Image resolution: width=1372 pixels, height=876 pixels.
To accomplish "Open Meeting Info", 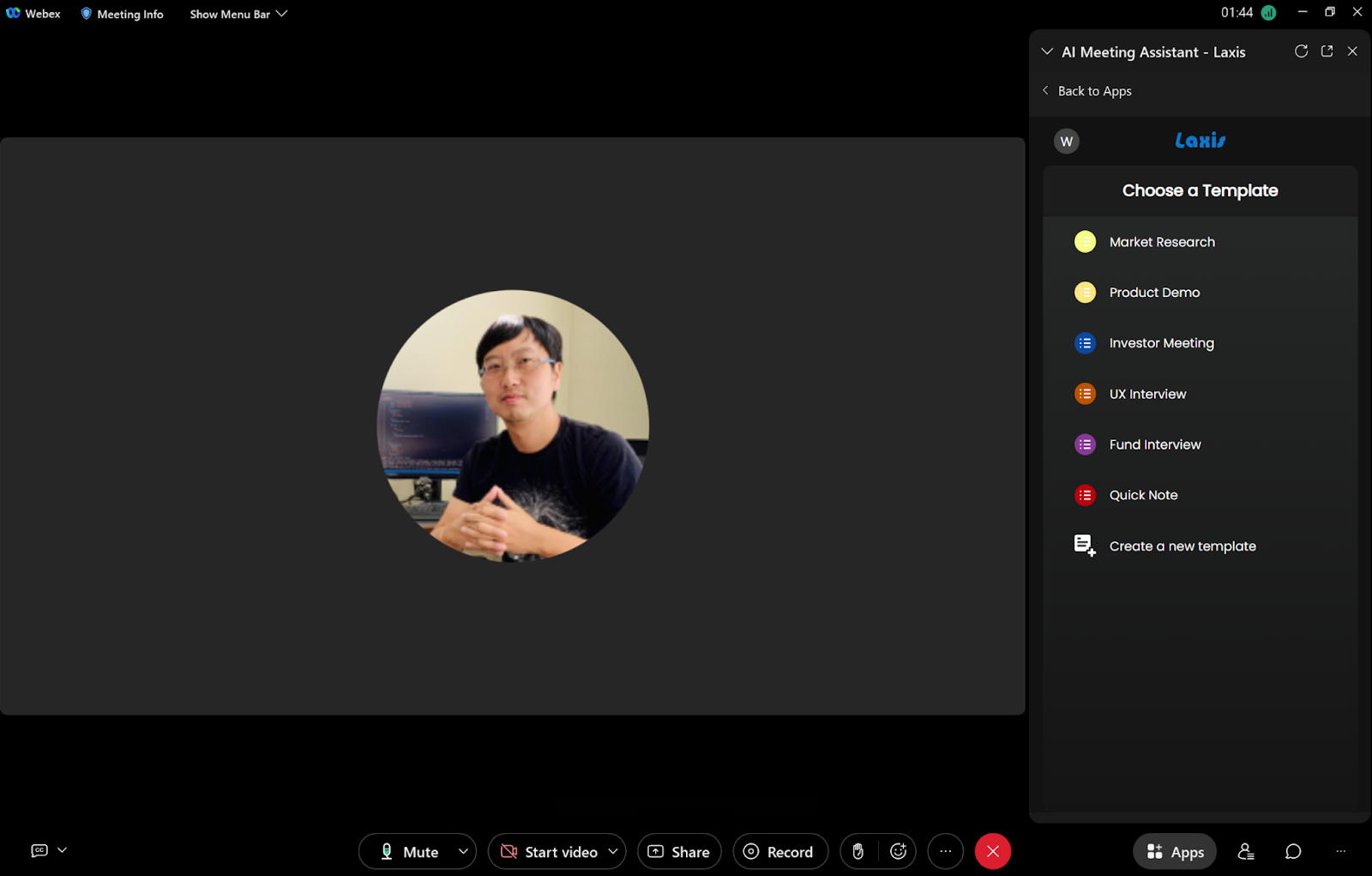I will [122, 14].
